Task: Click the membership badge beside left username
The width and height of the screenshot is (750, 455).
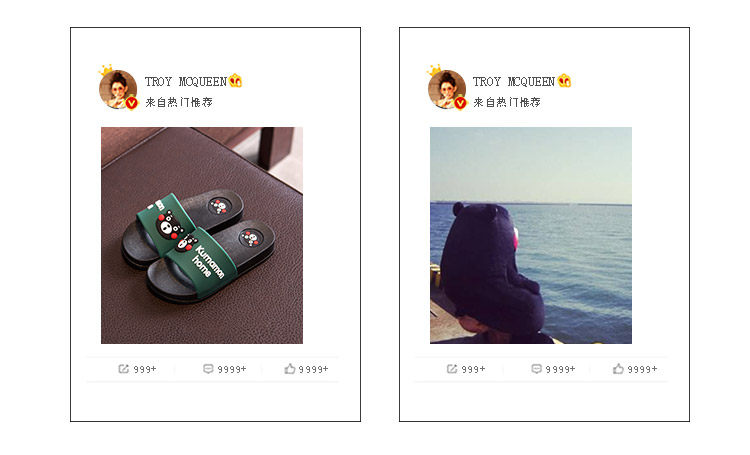Action: [235, 81]
